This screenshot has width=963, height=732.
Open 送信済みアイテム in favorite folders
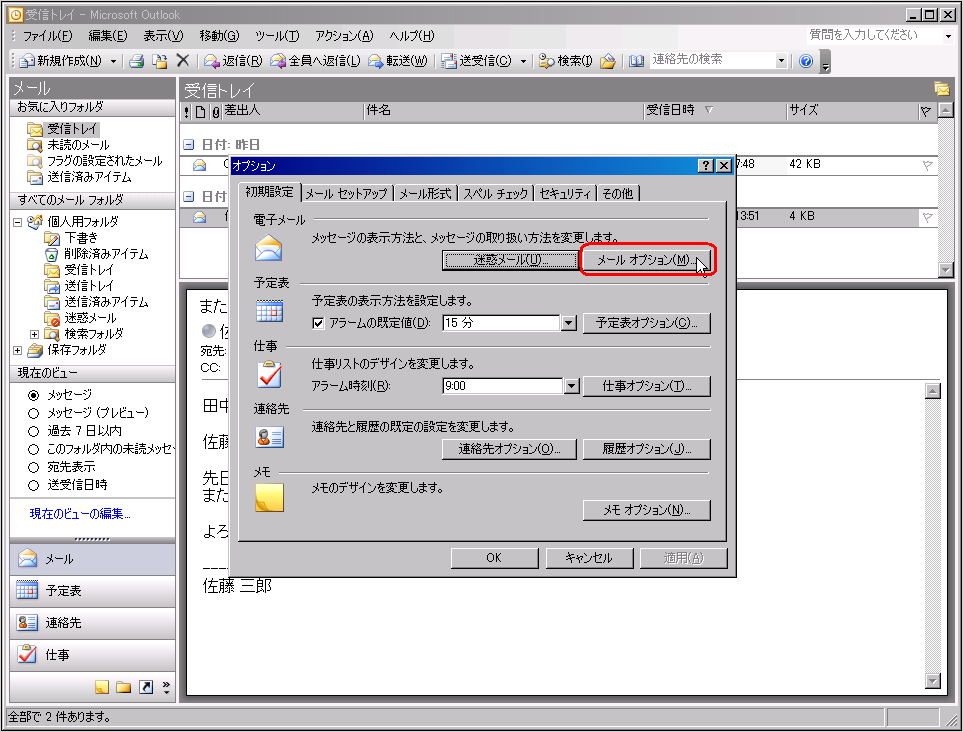(89, 177)
